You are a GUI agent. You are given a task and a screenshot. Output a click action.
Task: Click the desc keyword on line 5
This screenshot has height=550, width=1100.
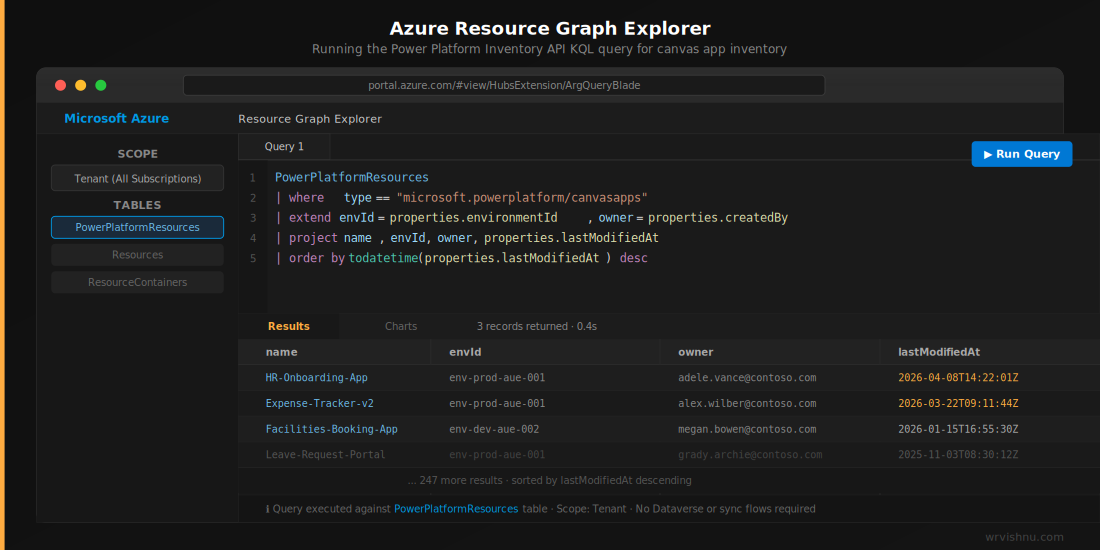coord(633,258)
